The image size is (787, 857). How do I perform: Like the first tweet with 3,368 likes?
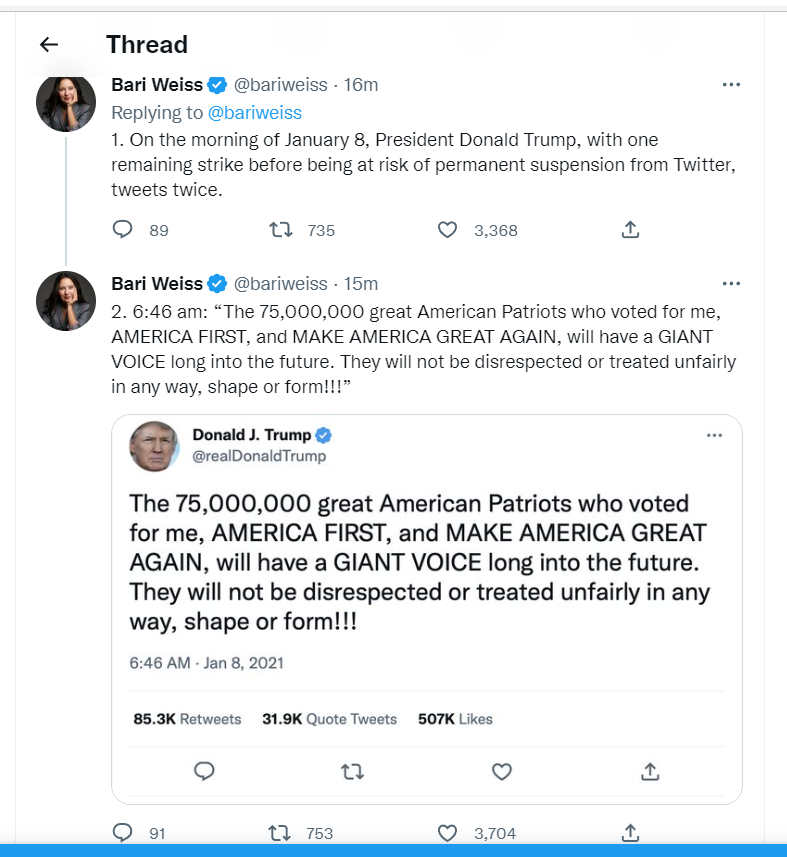coord(448,230)
